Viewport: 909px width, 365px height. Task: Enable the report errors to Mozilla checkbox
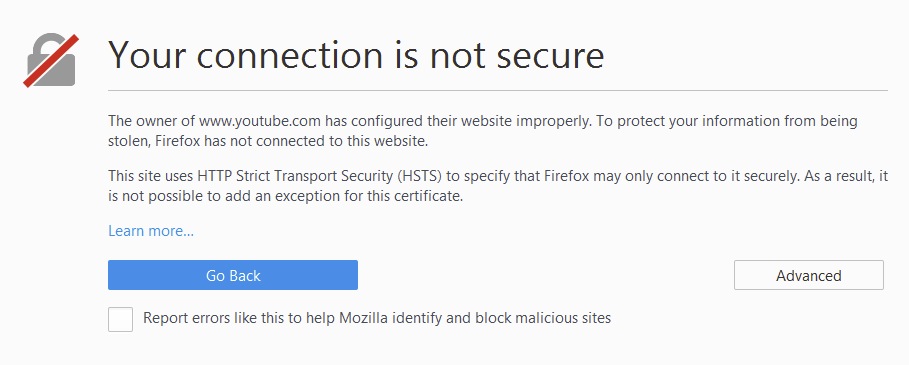click(x=121, y=319)
